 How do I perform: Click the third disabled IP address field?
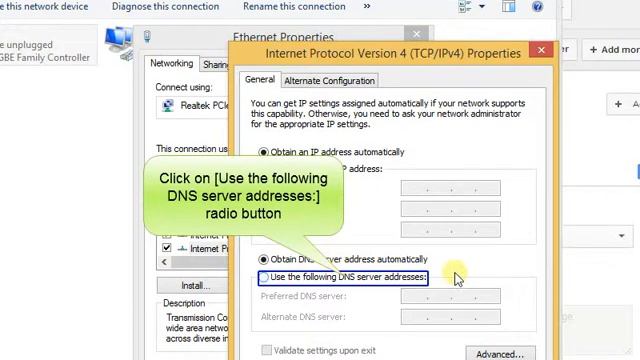(451, 230)
